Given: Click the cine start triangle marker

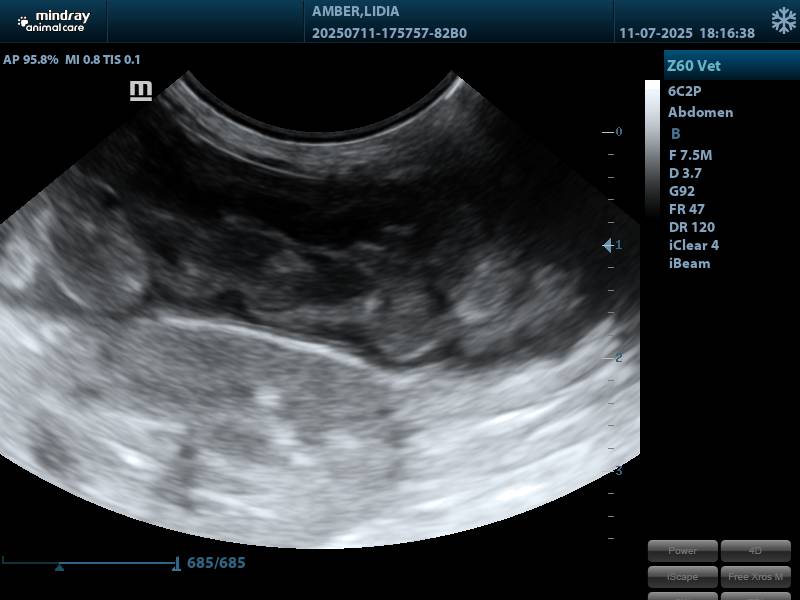Looking at the screenshot, I should pos(60,567).
